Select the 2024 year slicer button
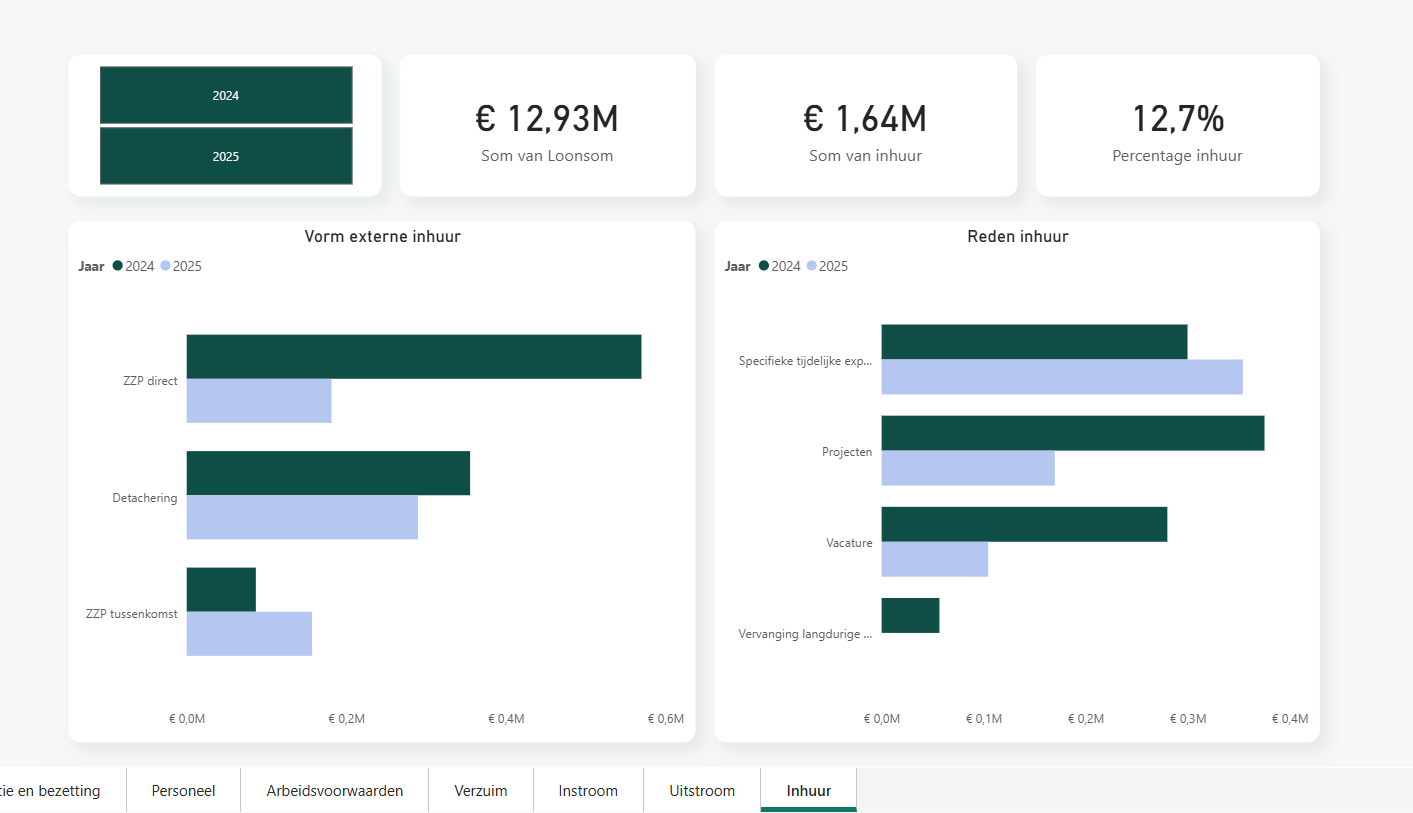This screenshot has height=813, width=1413. pyautogui.click(x=226, y=95)
